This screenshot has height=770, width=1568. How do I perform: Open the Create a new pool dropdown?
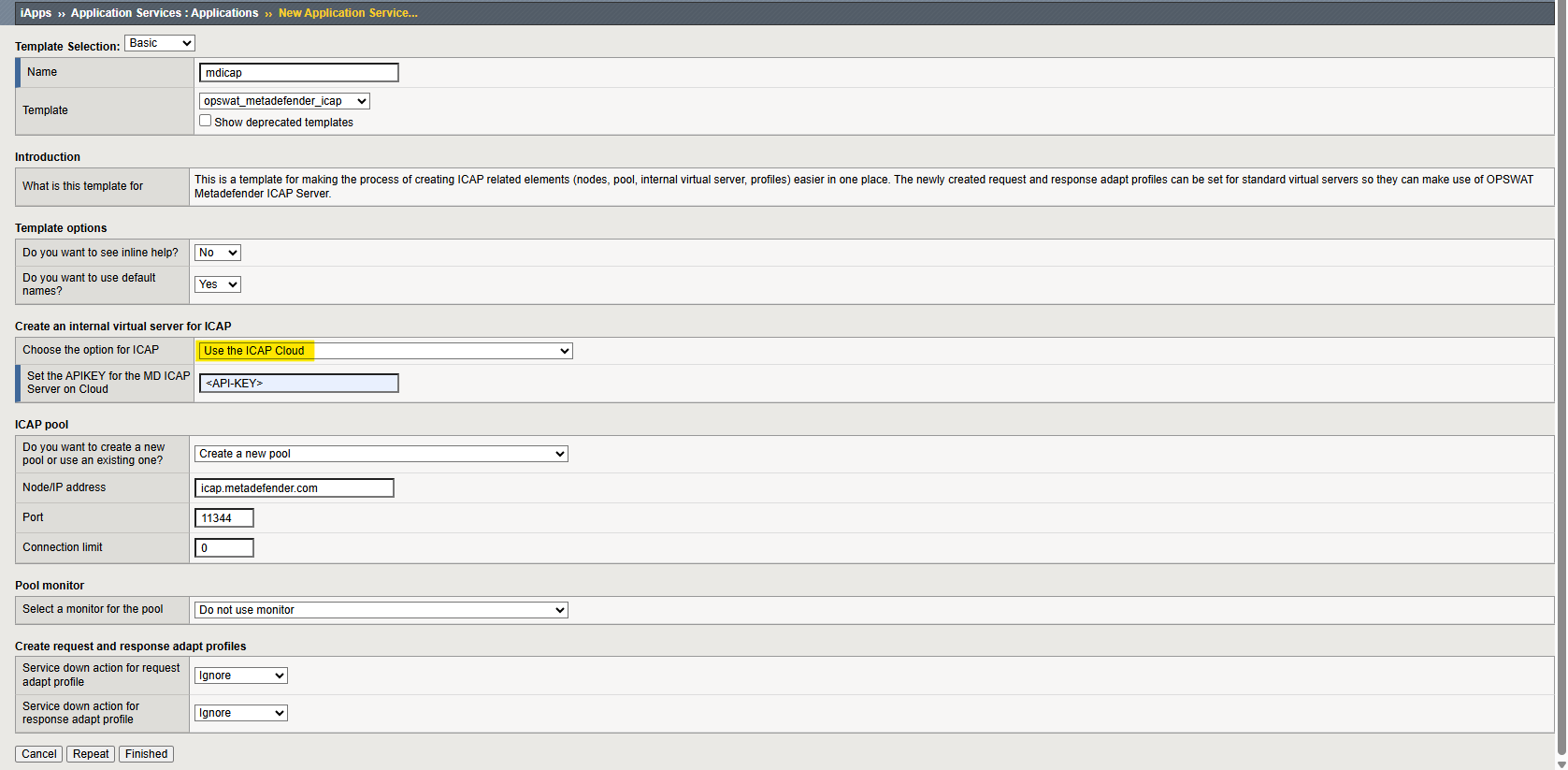pyautogui.click(x=381, y=454)
